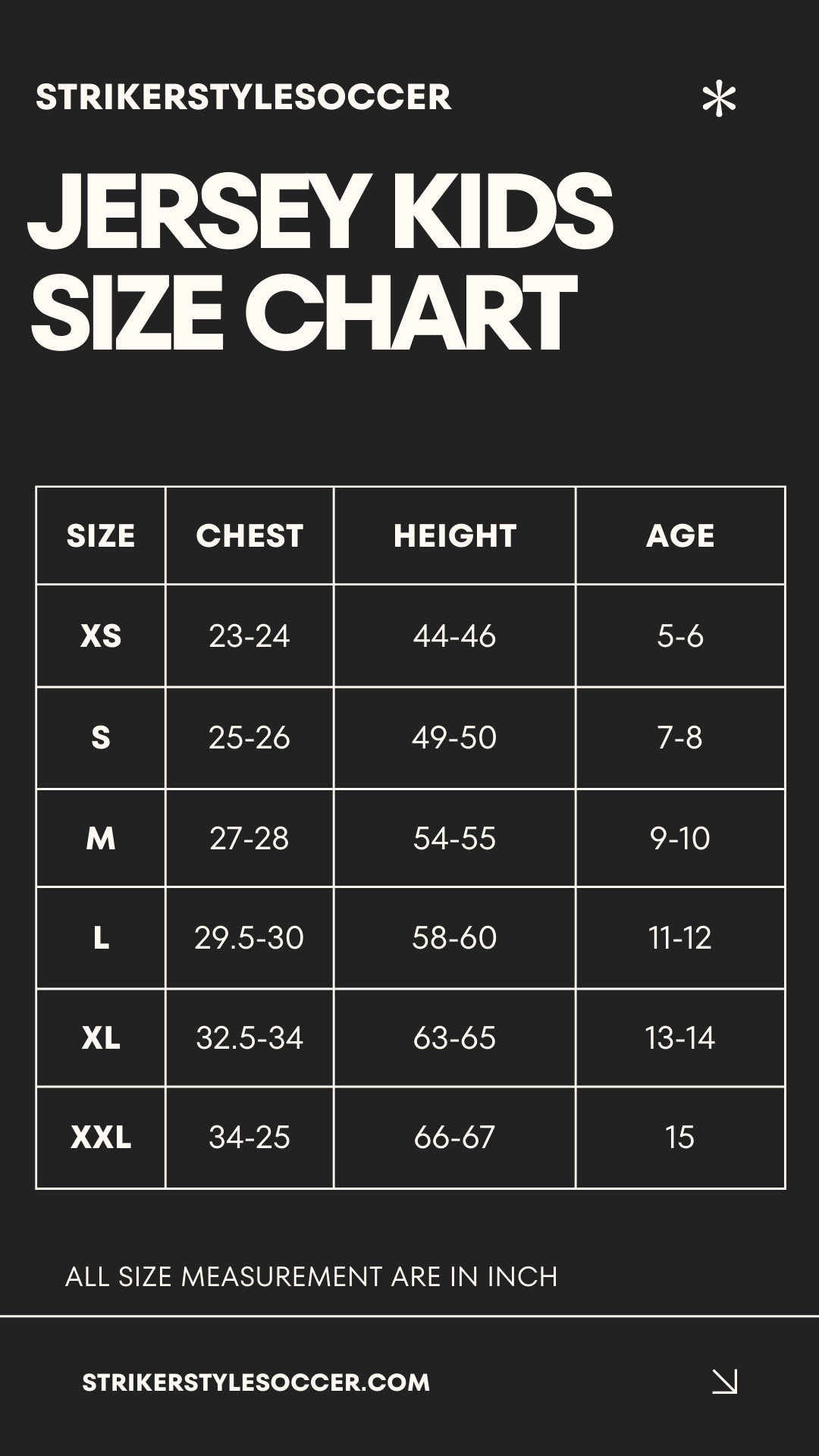
Task: Click the diagonal arrow icon in footer
Action: coord(725,1382)
